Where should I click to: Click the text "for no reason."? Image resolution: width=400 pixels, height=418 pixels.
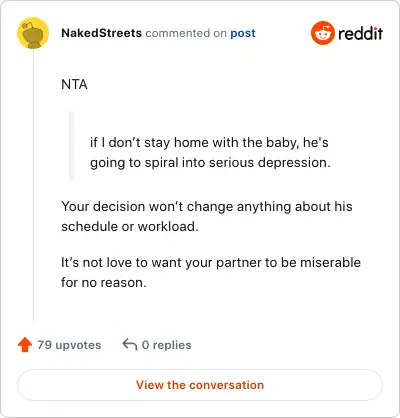[104, 283]
